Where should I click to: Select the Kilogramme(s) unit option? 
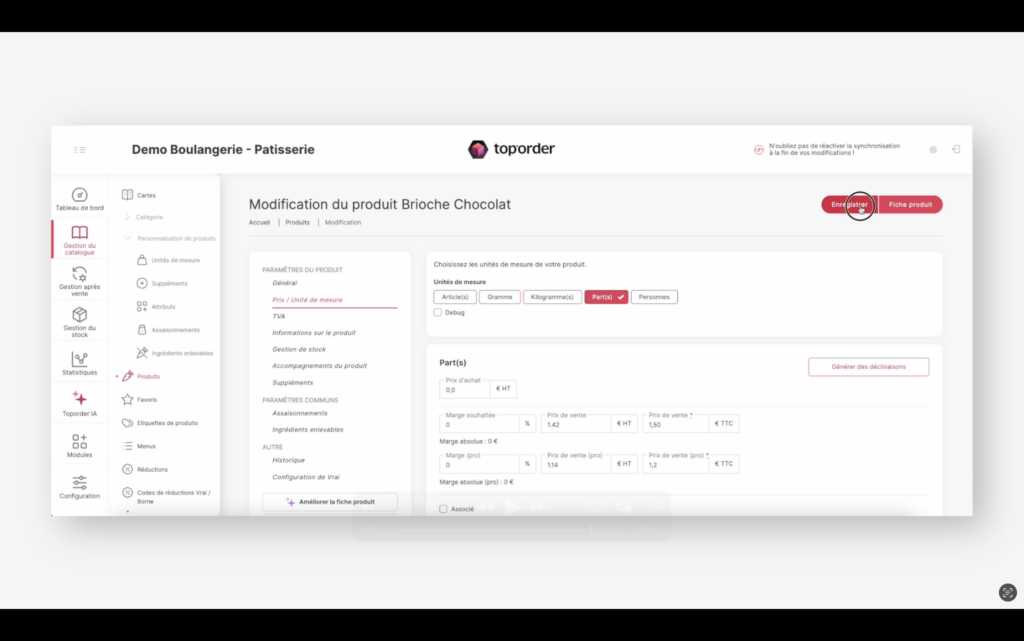coord(552,297)
